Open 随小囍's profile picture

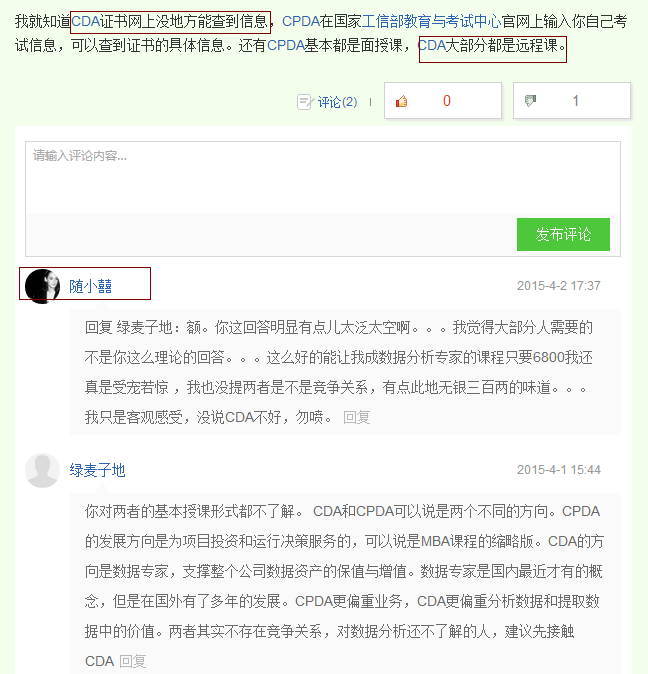click(x=42, y=286)
